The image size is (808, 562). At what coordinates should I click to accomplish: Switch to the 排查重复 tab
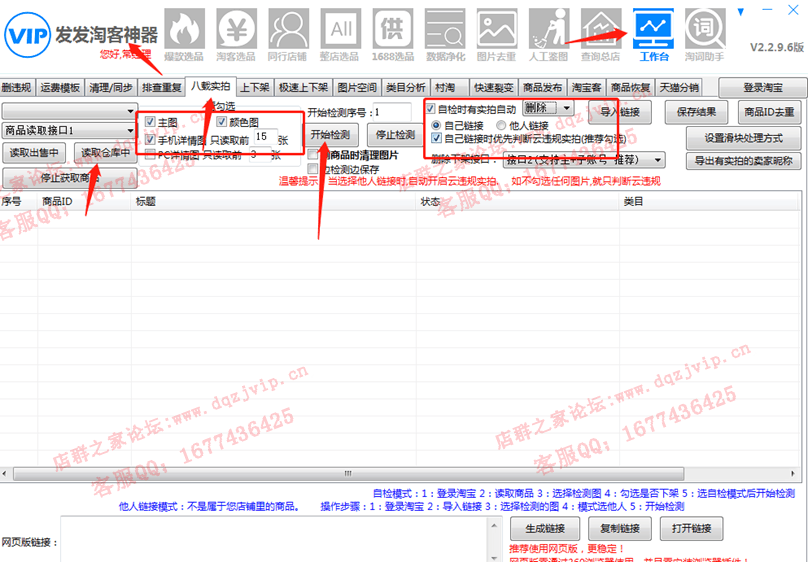tap(162, 88)
